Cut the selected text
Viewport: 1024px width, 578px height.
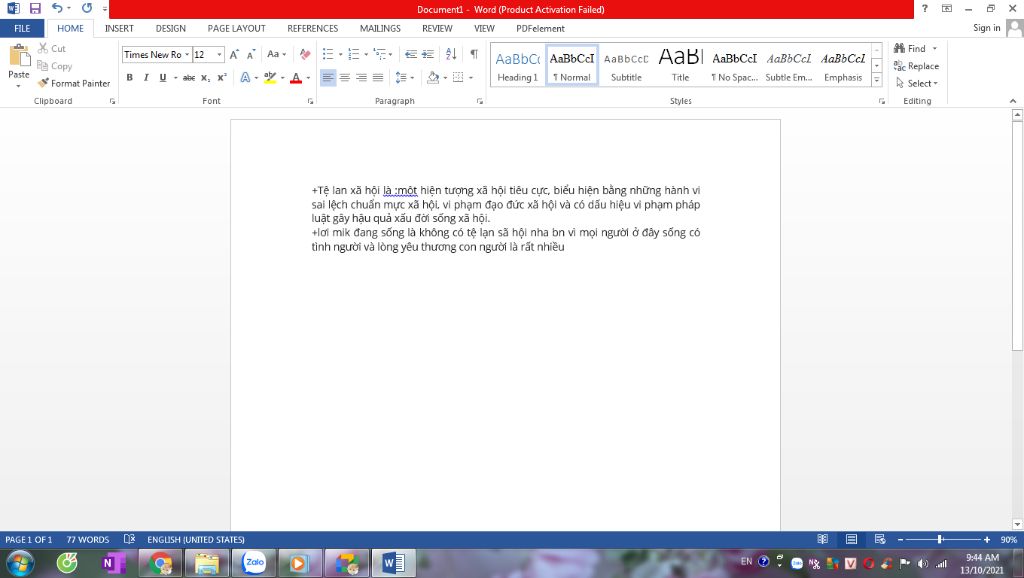click(x=52, y=48)
